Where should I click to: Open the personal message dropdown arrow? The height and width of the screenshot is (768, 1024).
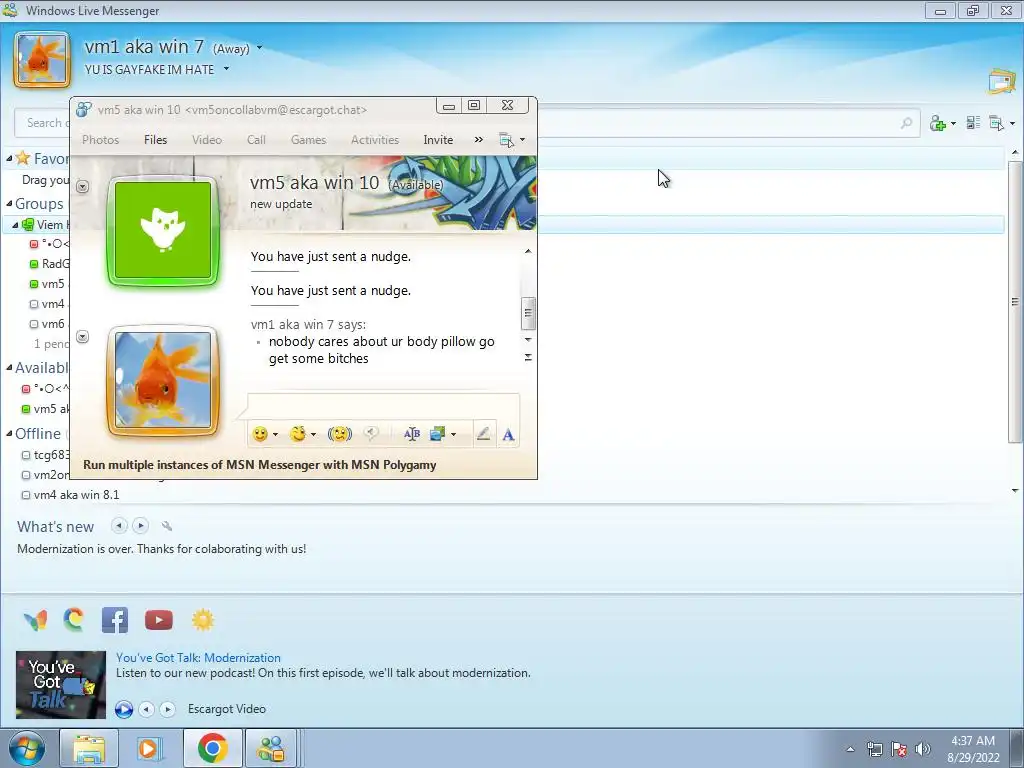tap(226, 69)
